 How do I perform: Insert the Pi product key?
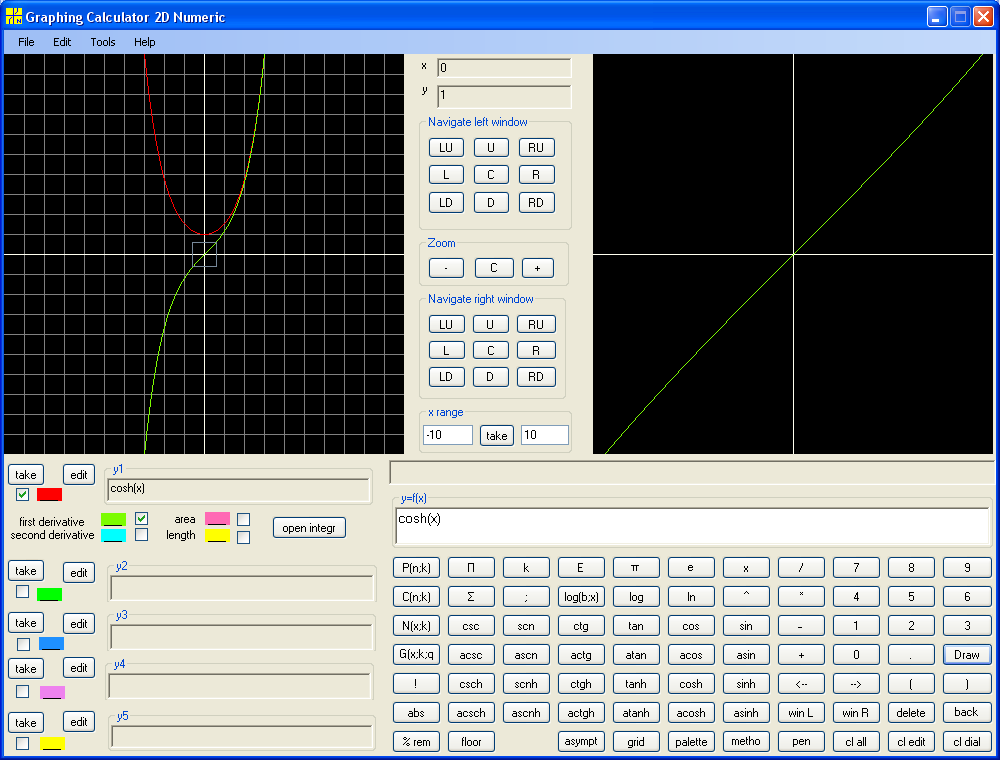click(x=471, y=567)
